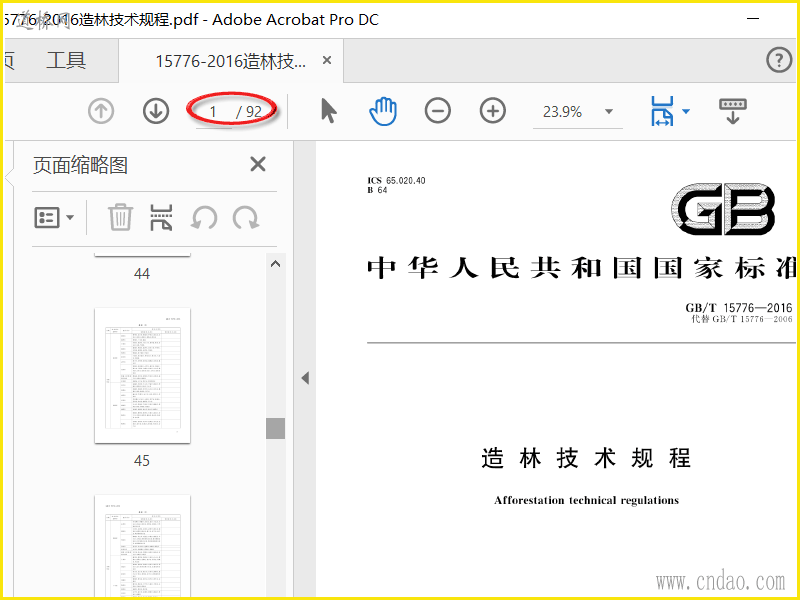Screen dimensions: 800x600
Task: Click the standard number GB/T 15776—2016
Action: (739, 308)
